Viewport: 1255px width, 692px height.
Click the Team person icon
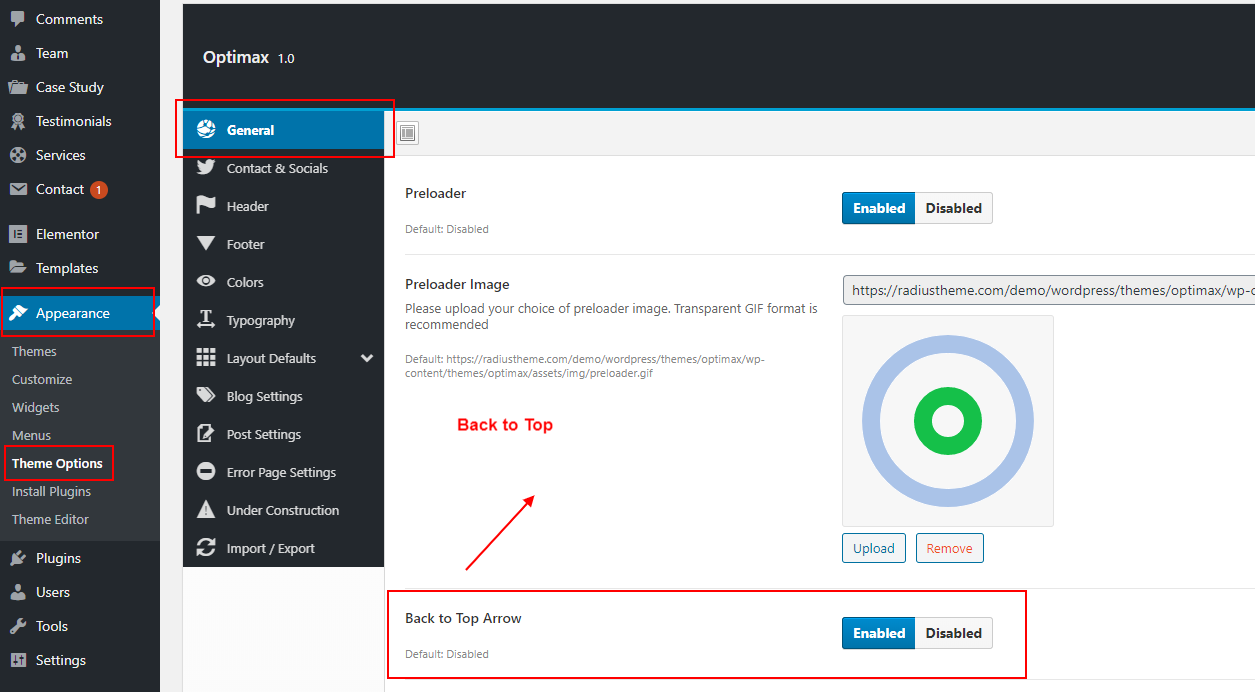tap(17, 53)
